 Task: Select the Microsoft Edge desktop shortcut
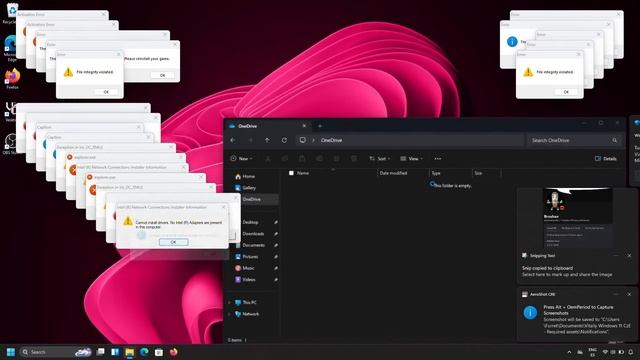coord(11,48)
